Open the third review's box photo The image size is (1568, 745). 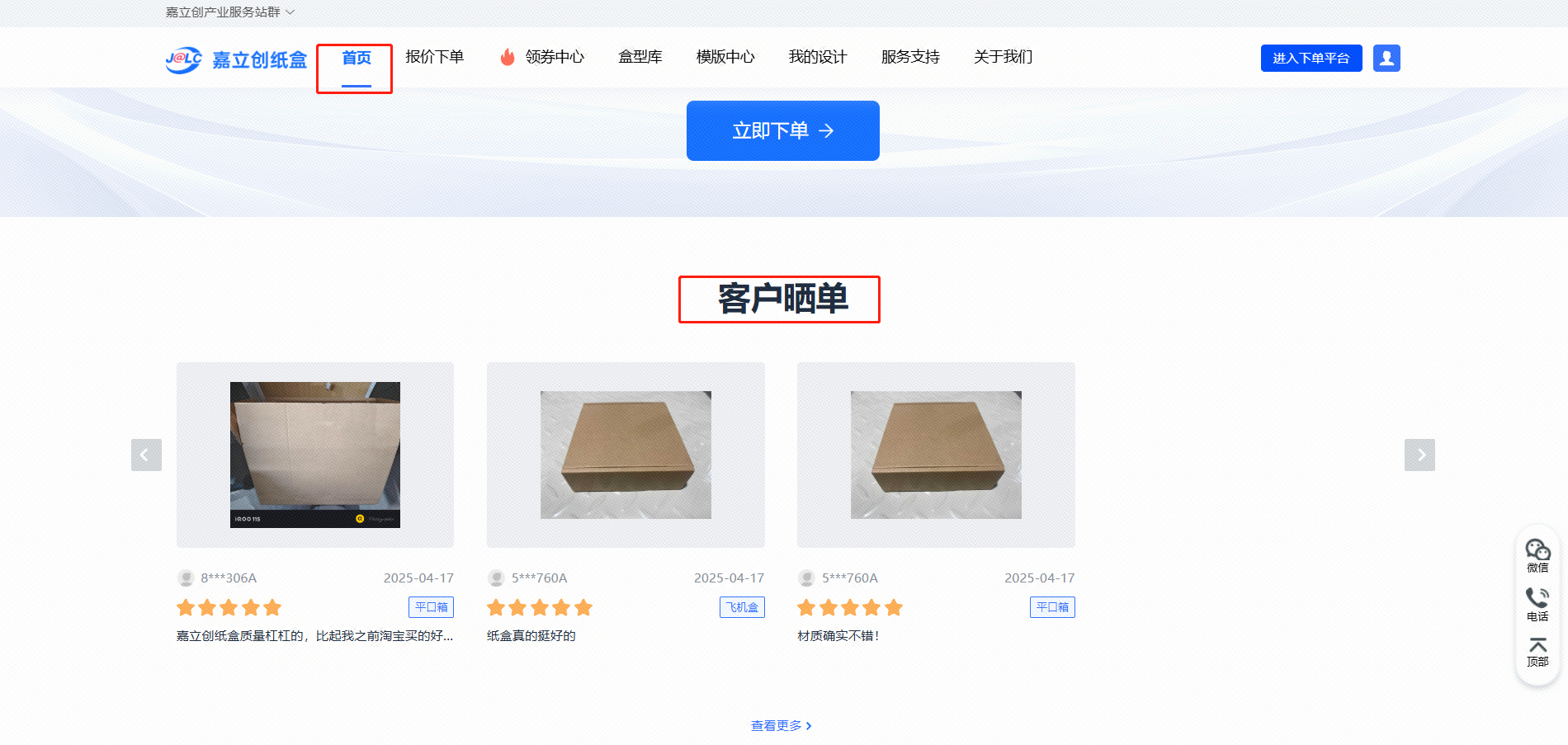click(936, 455)
